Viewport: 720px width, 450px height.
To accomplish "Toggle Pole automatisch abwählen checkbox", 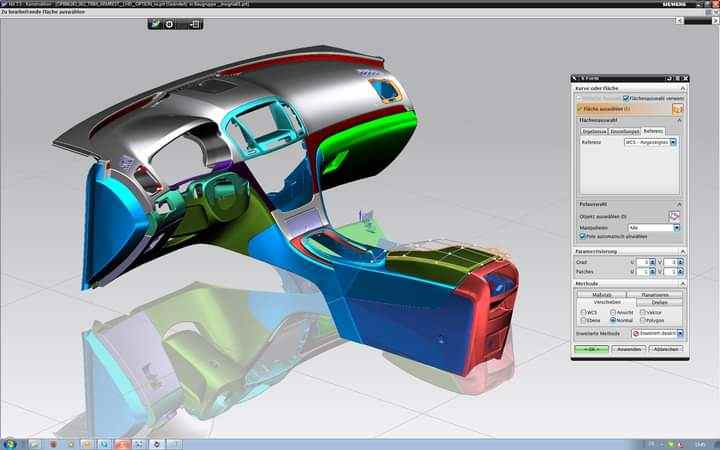I will [x=584, y=236].
